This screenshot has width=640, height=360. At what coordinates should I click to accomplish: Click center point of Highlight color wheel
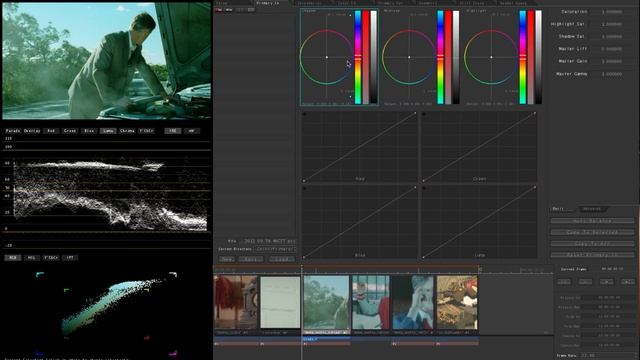click(491, 57)
